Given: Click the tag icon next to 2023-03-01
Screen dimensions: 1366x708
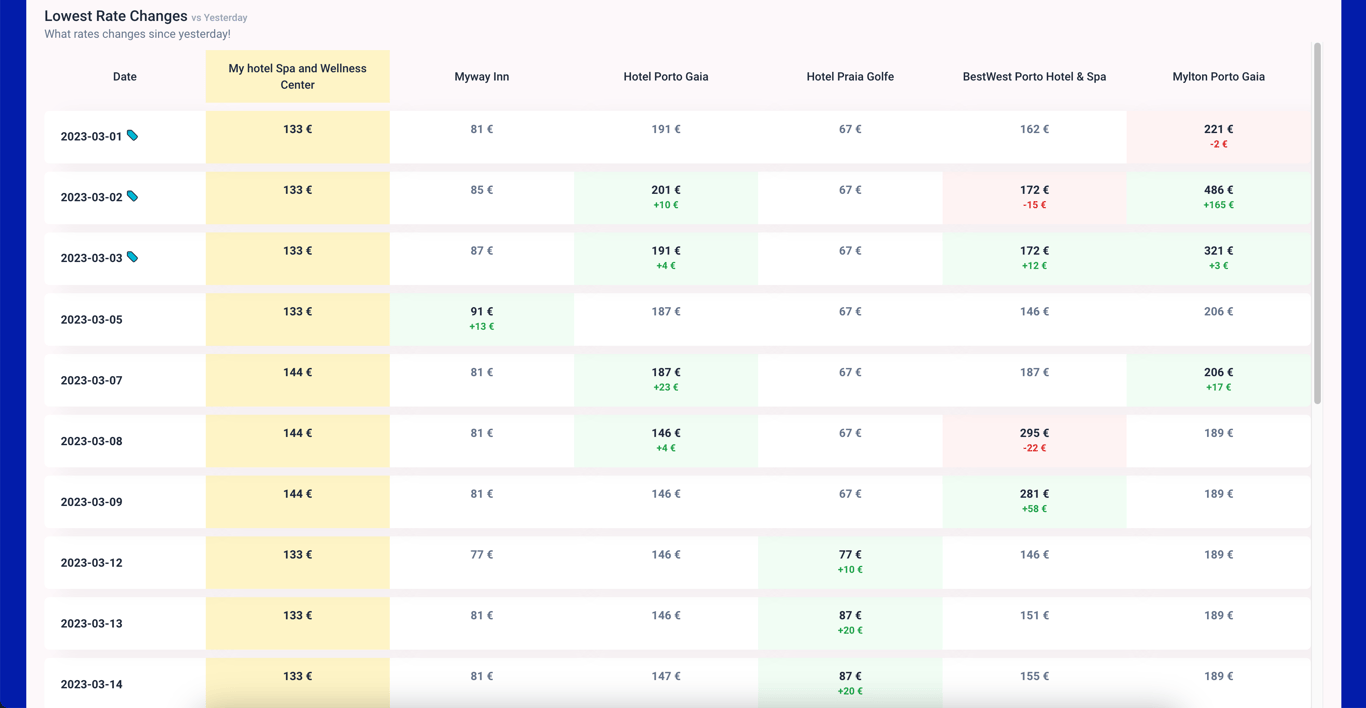Looking at the screenshot, I should click(x=132, y=136).
